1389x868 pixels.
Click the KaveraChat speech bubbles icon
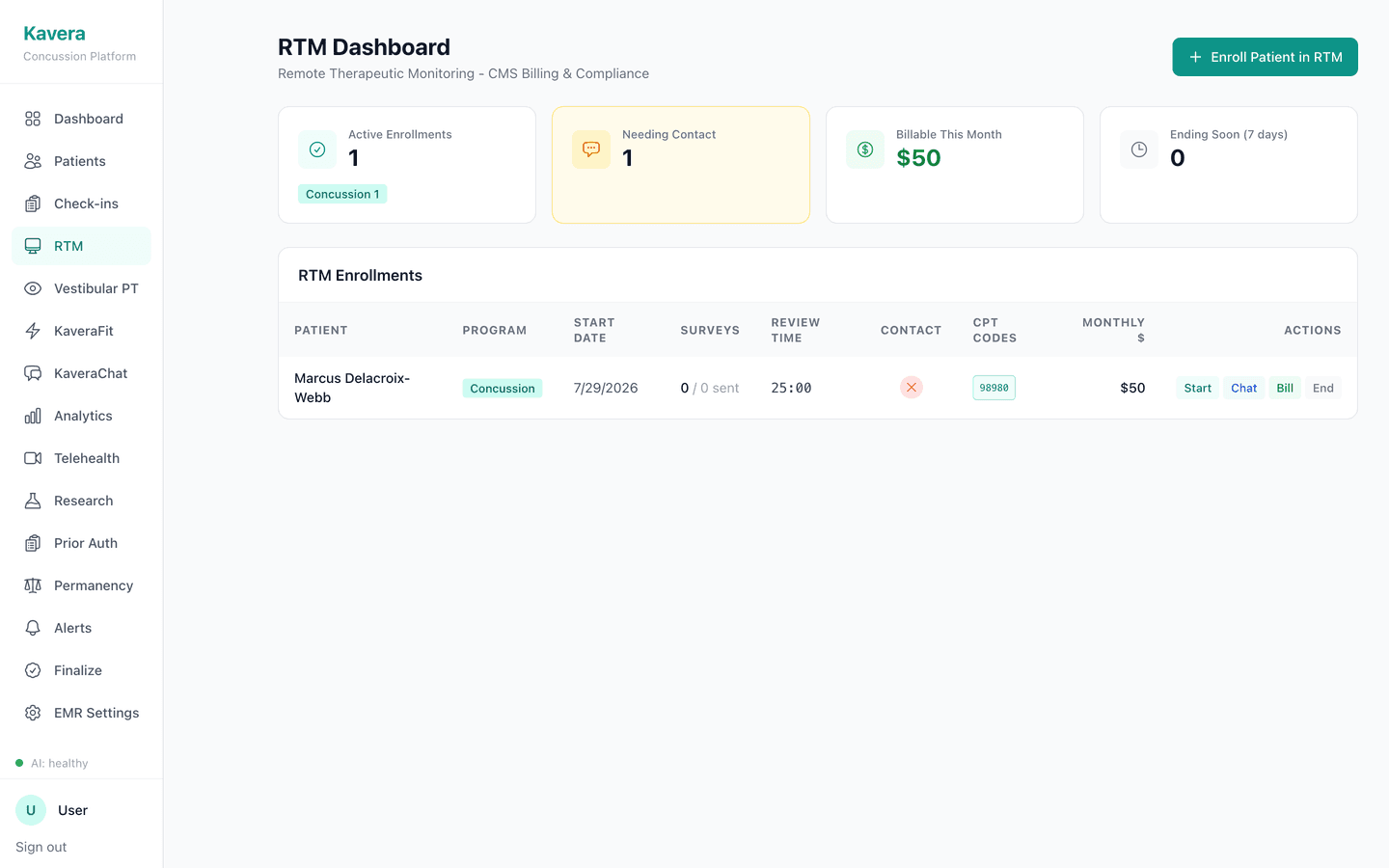point(33,373)
